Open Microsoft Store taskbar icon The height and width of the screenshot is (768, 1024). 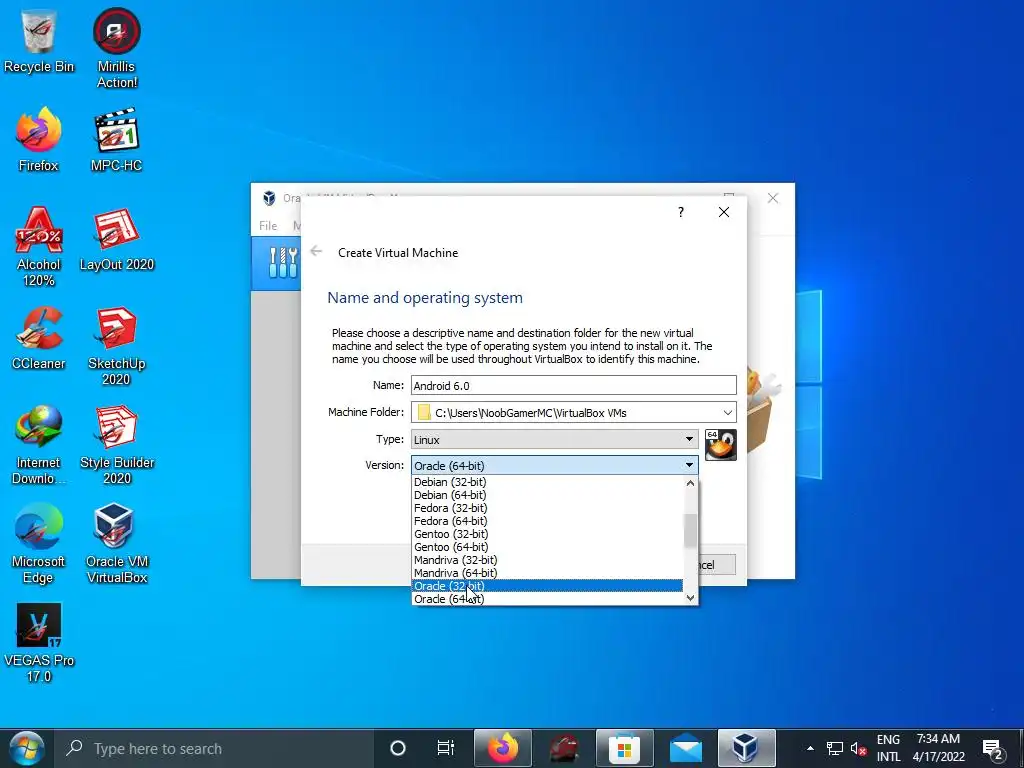coord(624,748)
